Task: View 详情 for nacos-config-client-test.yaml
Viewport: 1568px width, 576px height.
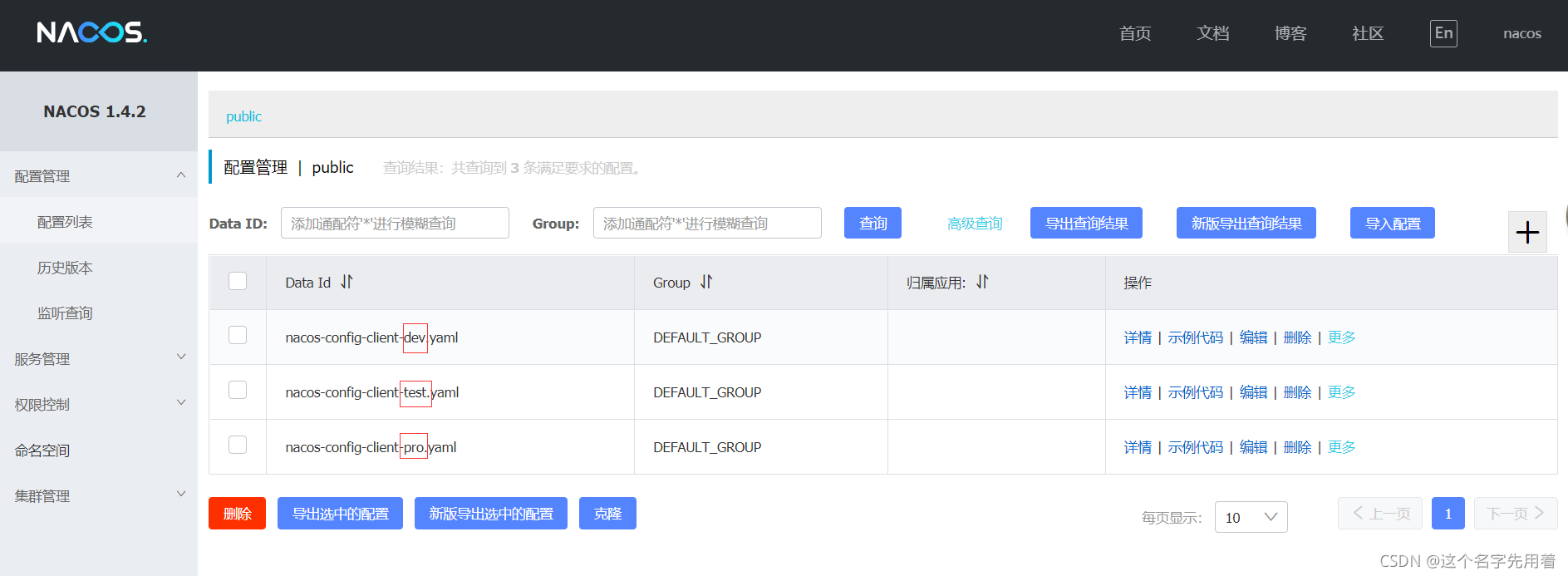Action: tap(1138, 392)
